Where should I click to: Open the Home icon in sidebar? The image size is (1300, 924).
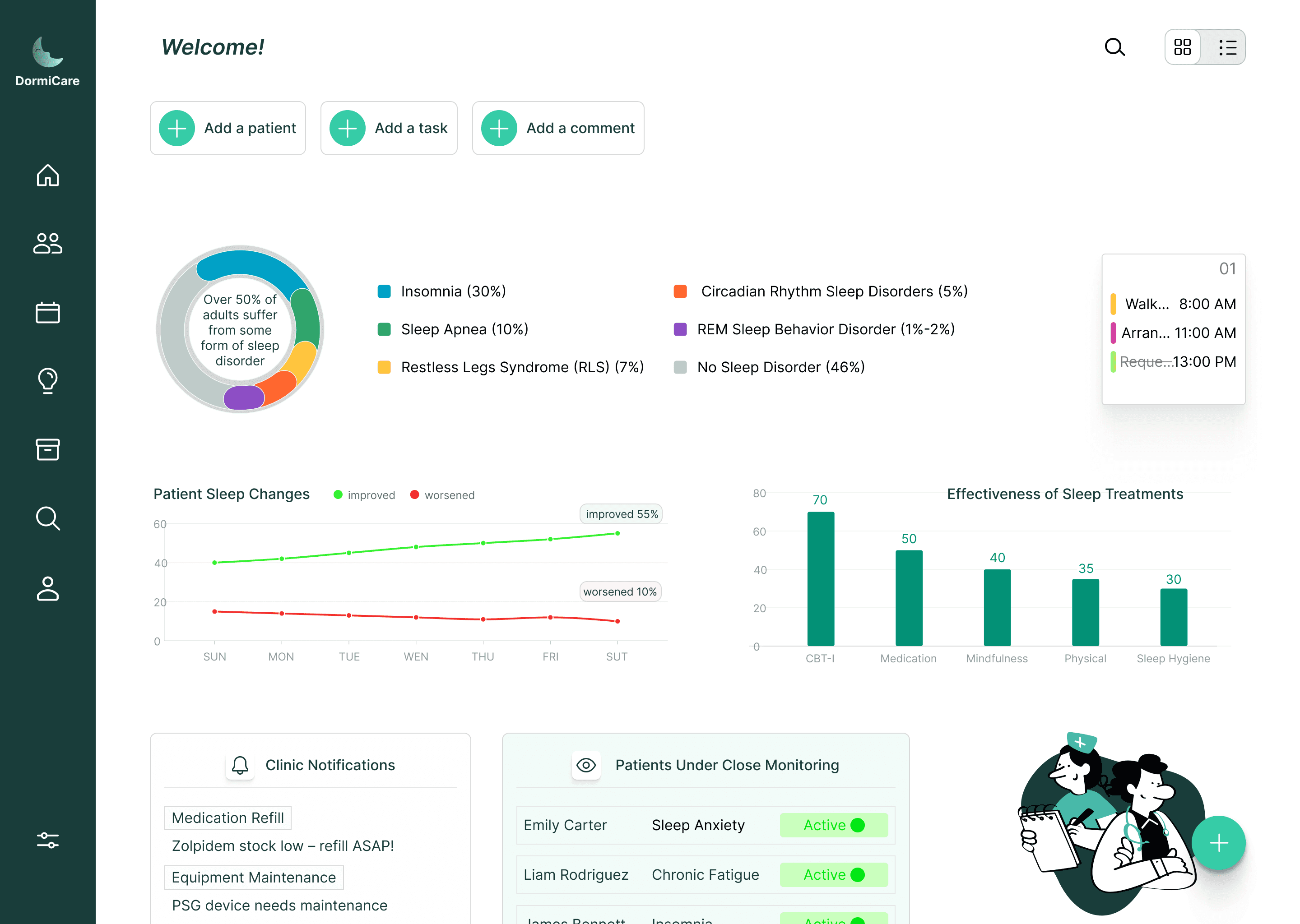(48, 175)
